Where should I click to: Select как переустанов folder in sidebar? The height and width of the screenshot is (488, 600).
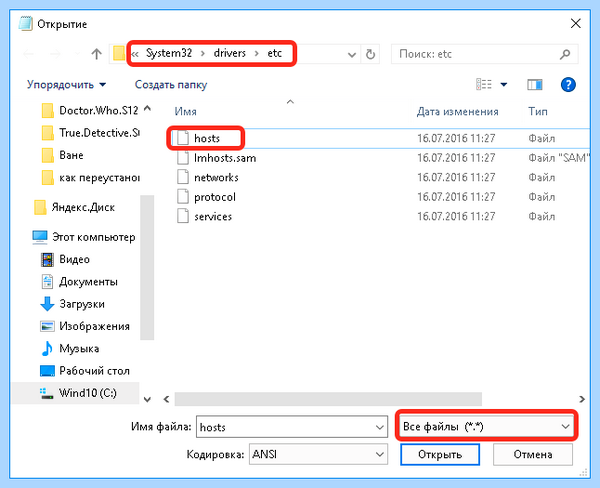pyautogui.click(x=90, y=178)
